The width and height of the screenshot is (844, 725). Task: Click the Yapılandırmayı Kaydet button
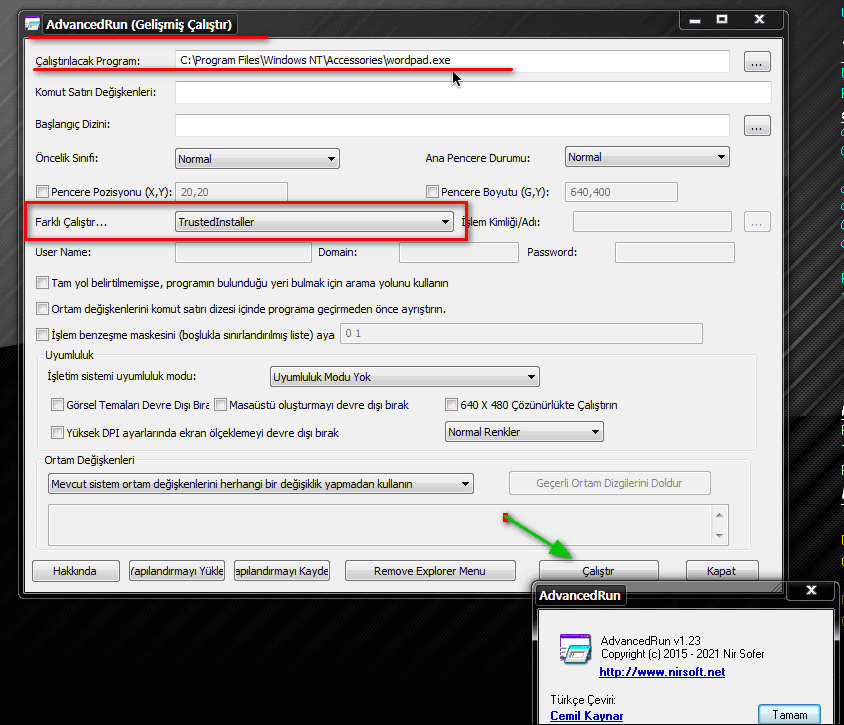click(x=282, y=571)
